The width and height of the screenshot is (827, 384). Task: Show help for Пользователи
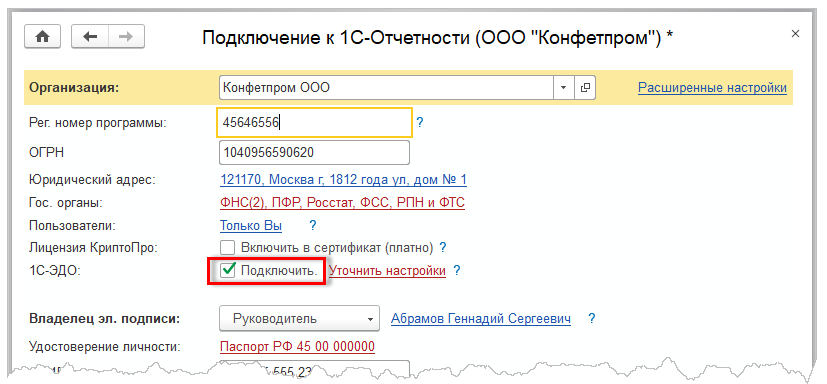313,226
